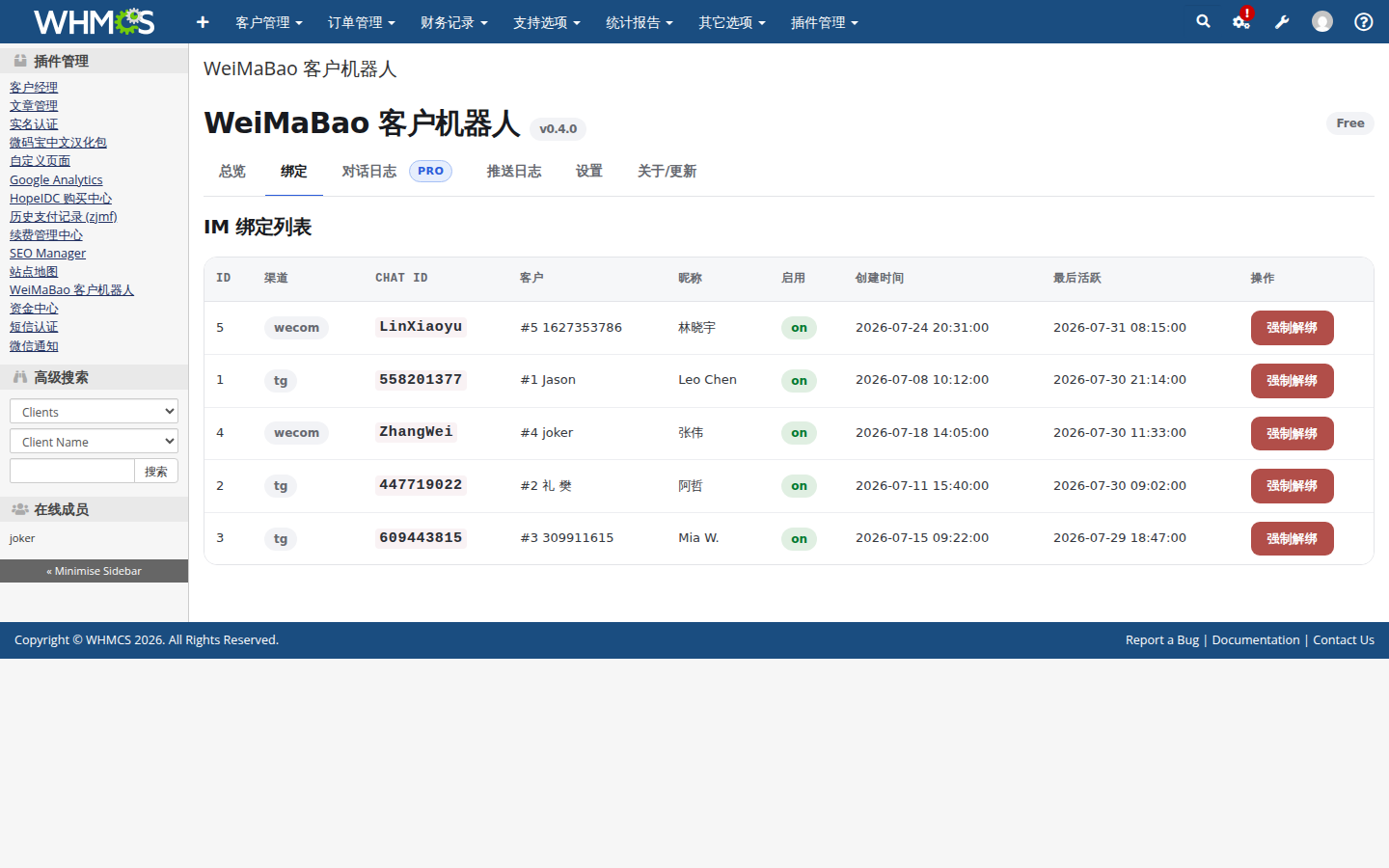Open HopeIDC 购买中心 link
1389x868 pixels.
click(x=61, y=199)
